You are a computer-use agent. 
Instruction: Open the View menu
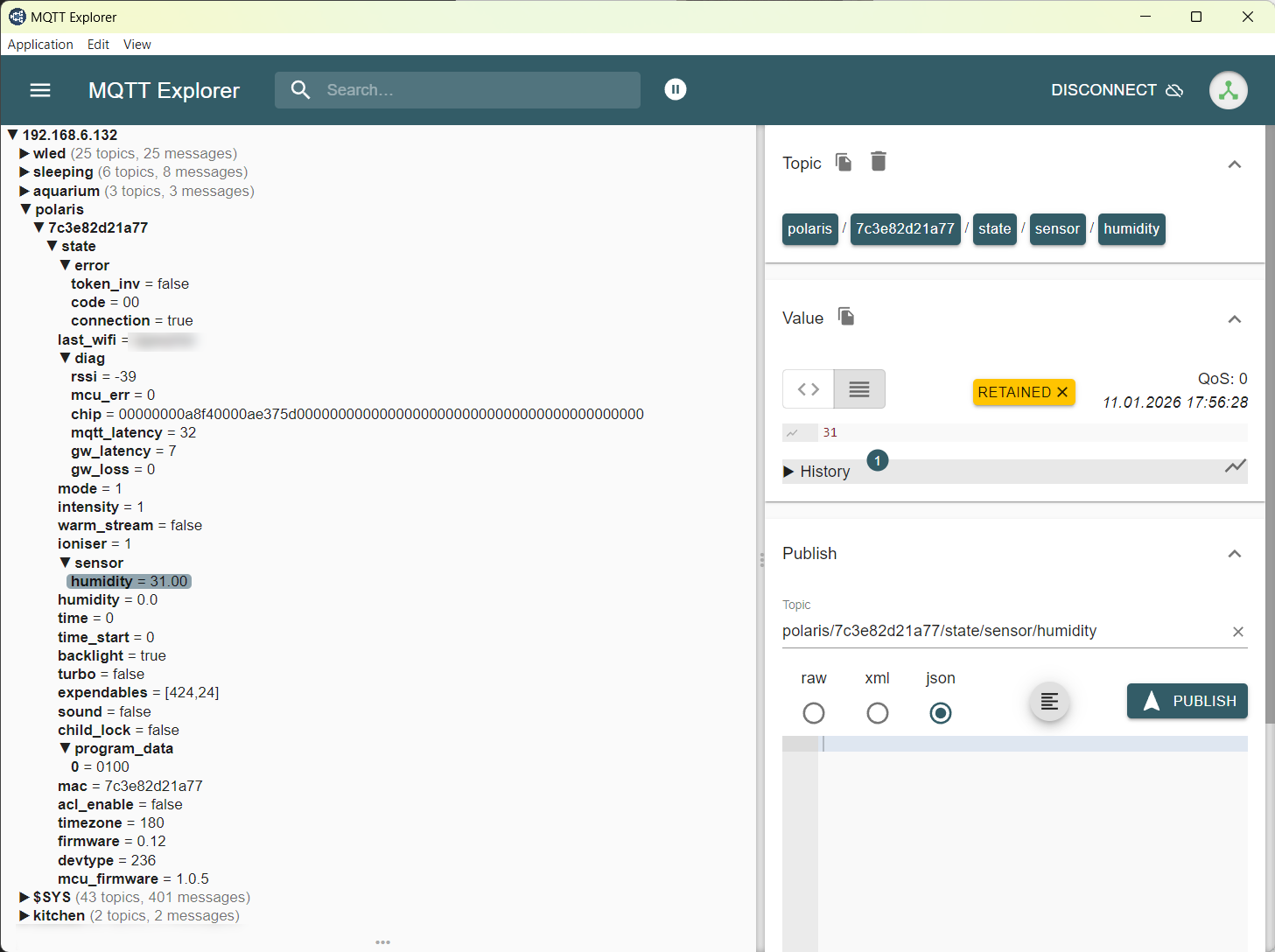(137, 45)
